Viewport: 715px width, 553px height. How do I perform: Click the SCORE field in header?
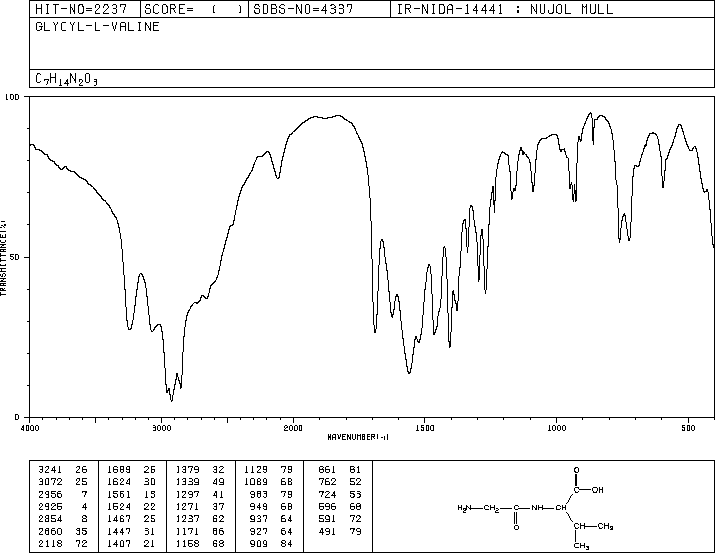[x=193, y=9]
